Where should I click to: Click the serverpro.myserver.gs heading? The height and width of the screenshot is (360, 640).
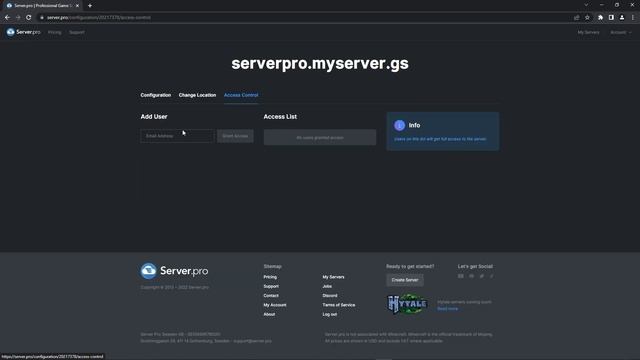click(x=320, y=63)
